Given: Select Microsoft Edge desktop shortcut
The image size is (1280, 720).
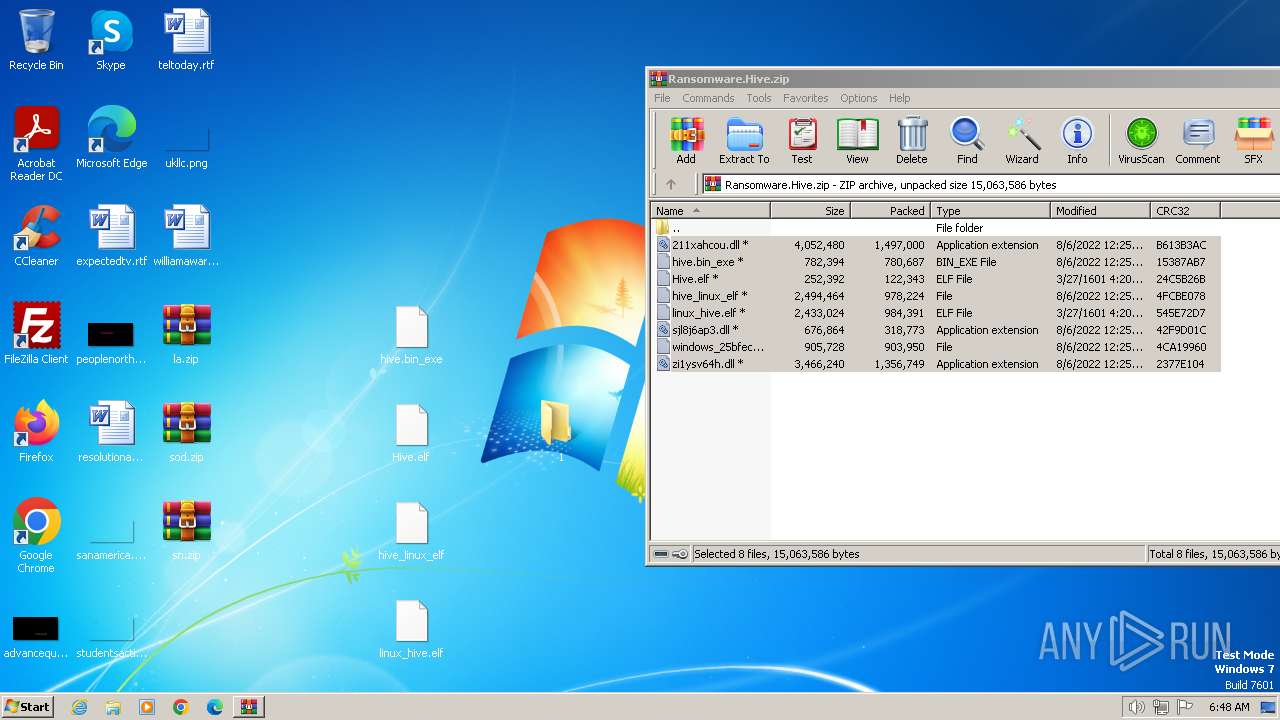Looking at the screenshot, I should (x=111, y=138).
